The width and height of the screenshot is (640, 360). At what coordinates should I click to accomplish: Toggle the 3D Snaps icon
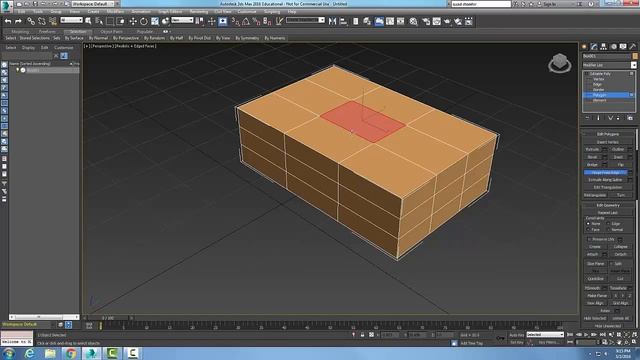[x=235, y=21]
